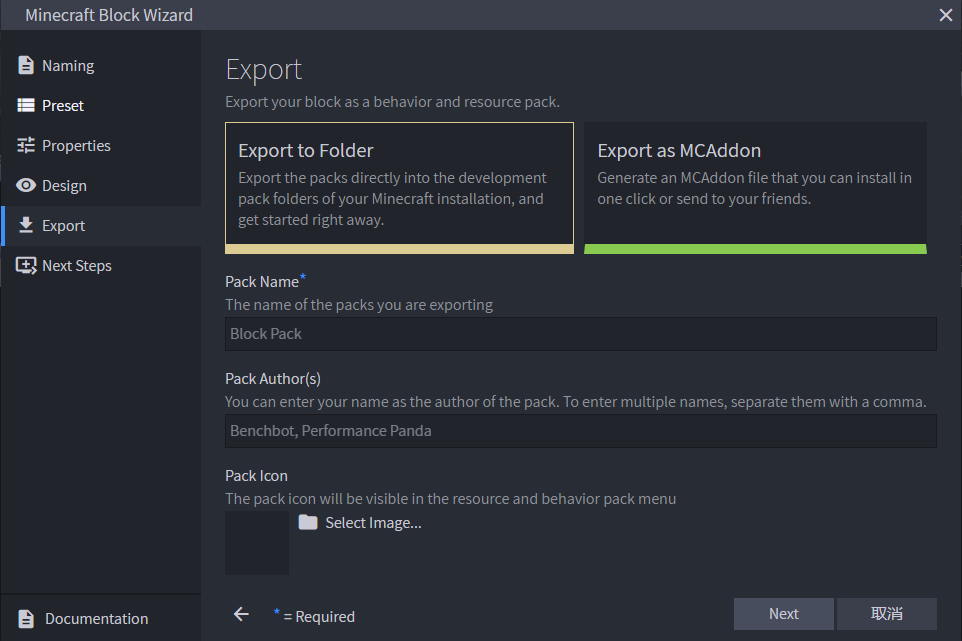Go to the Design page
Image resolution: width=962 pixels, height=641 pixels.
[101, 185]
